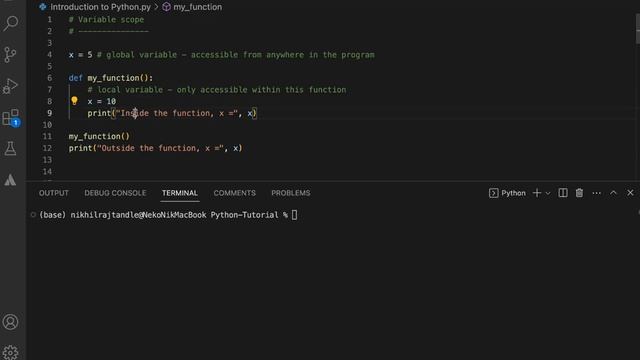Screen dimensions: 640x360
Task: Switch to the COMMENTS tab
Action: point(235,193)
